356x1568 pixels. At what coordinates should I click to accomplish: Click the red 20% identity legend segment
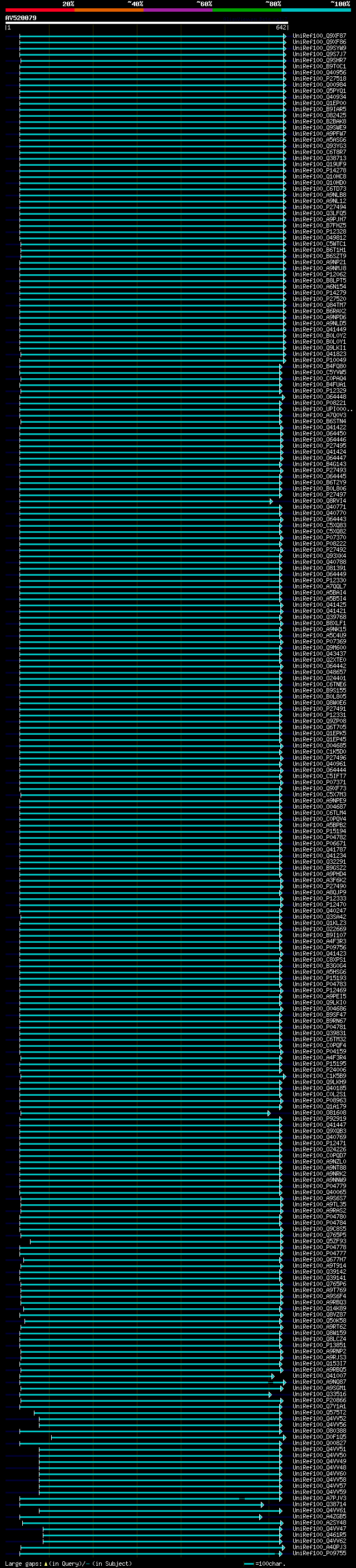click(x=39, y=10)
